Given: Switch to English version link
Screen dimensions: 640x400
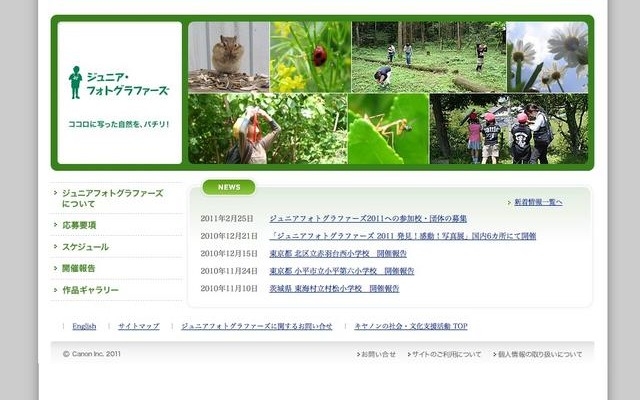Looking at the screenshot, I should [84, 326].
